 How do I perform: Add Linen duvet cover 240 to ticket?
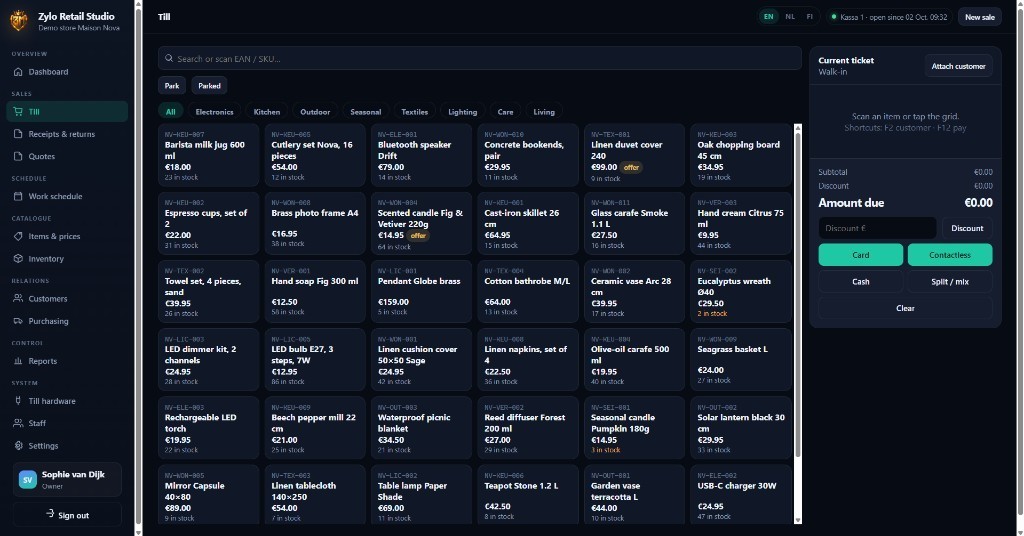tap(634, 155)
